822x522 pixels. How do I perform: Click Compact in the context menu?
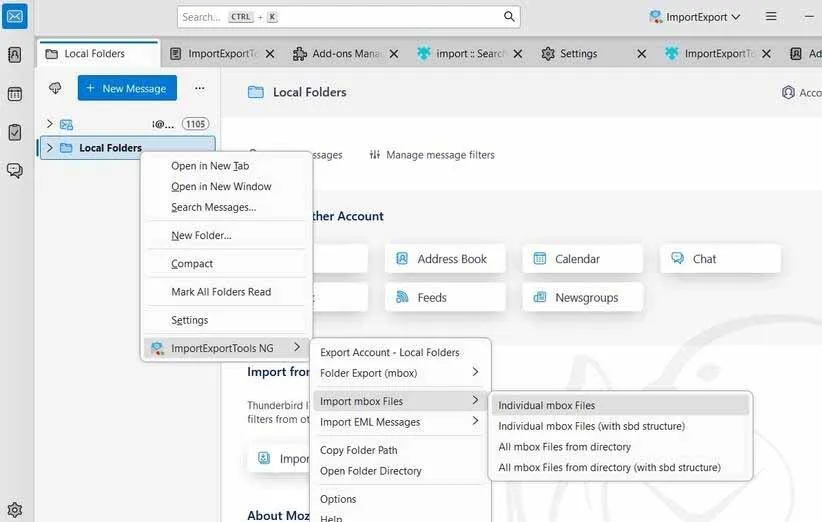tap(192, 264)
